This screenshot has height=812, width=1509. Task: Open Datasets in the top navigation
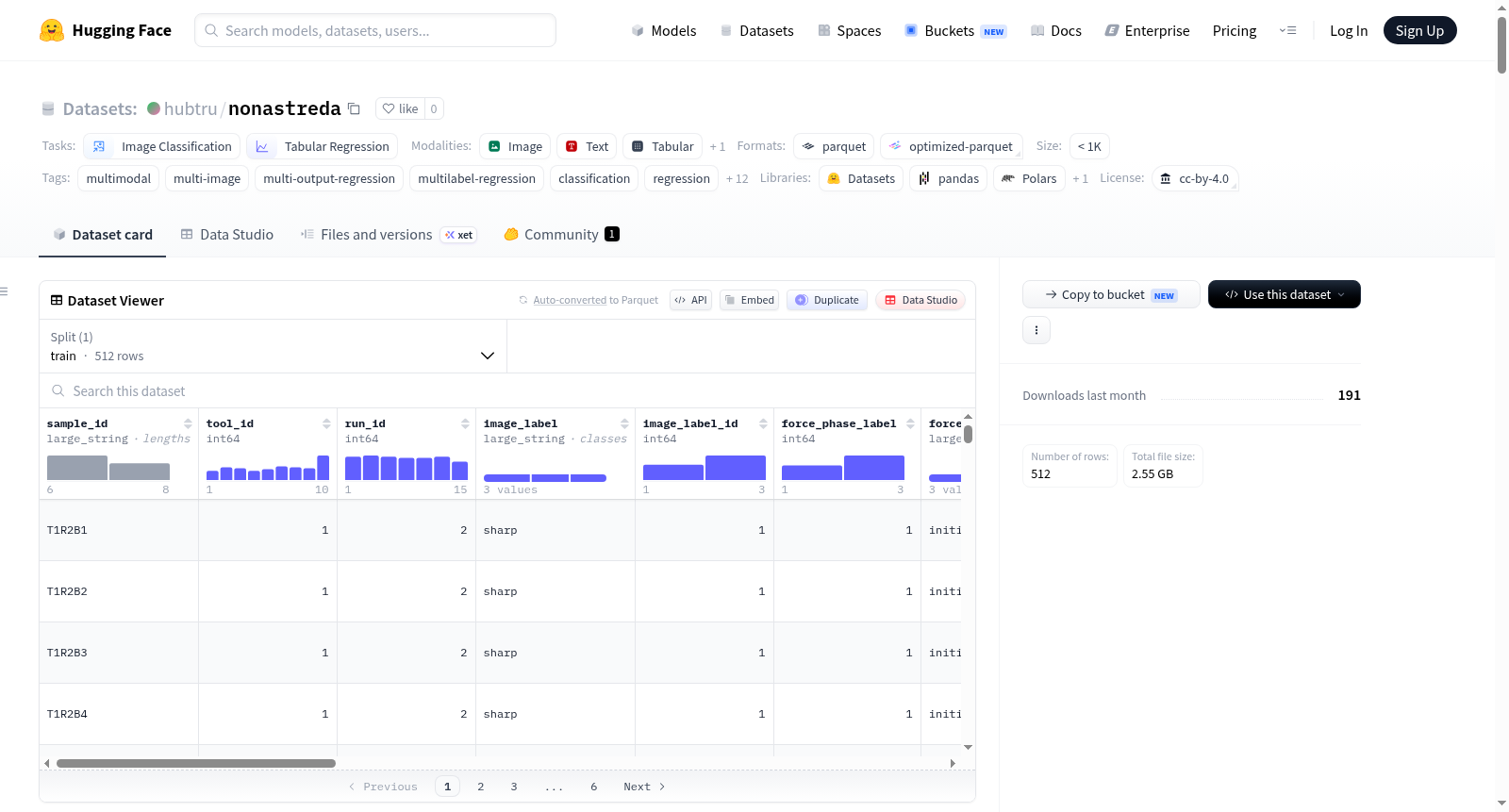pyautogui.click(x=757, y=30)
